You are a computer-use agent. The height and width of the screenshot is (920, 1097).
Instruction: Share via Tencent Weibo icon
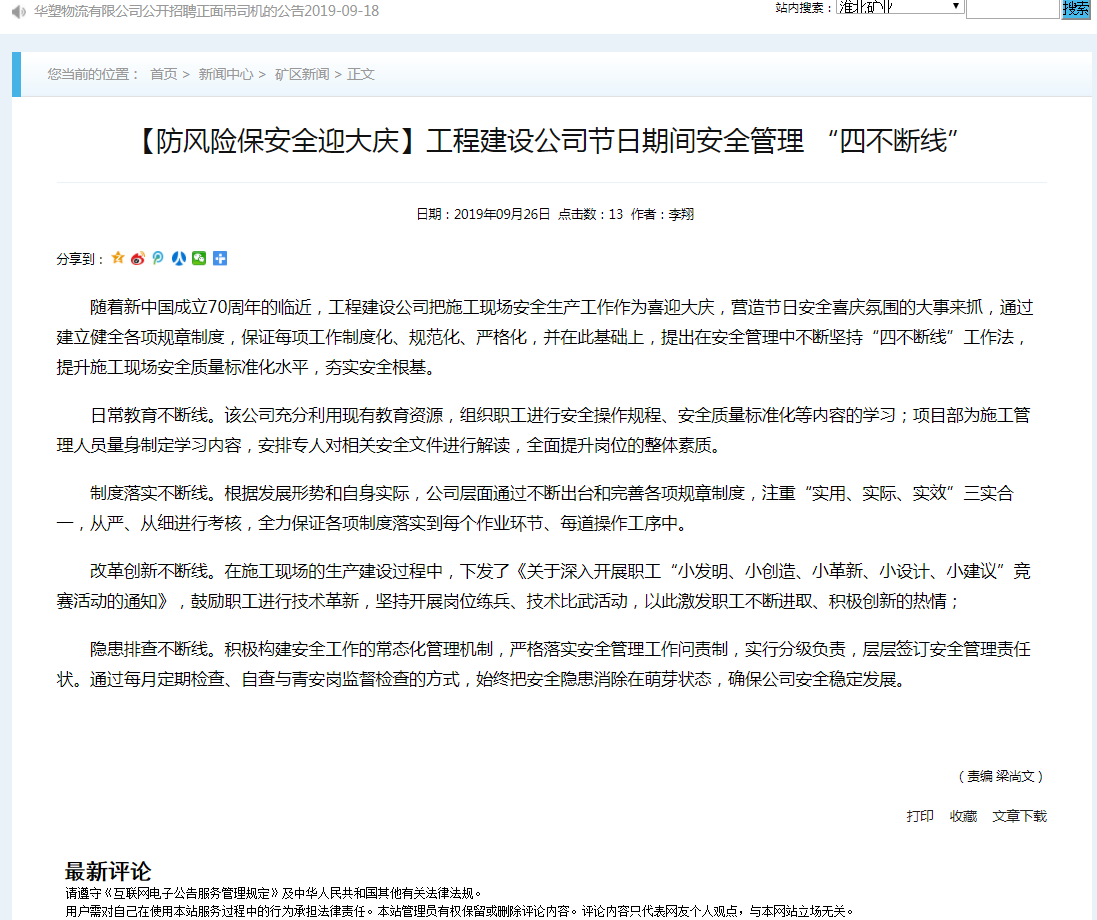tap(158, 258)
